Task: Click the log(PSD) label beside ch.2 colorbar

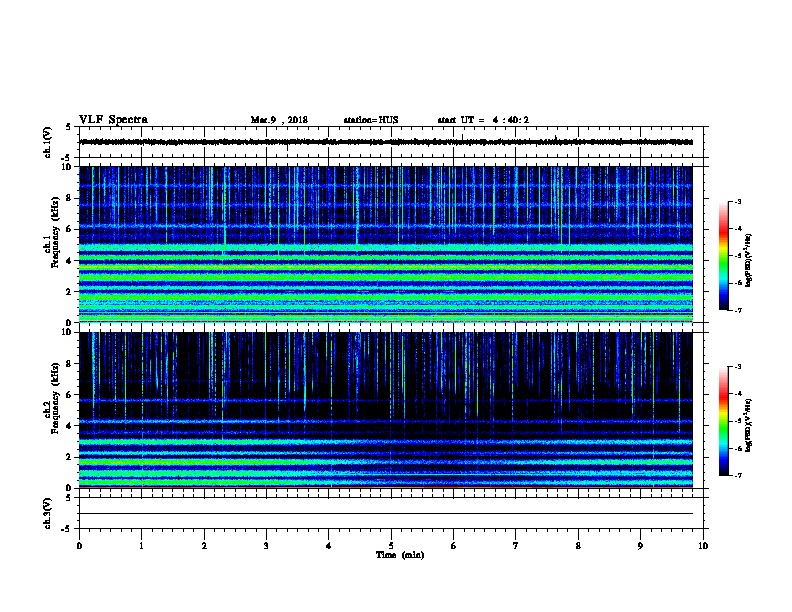Action: pos(748,425)
